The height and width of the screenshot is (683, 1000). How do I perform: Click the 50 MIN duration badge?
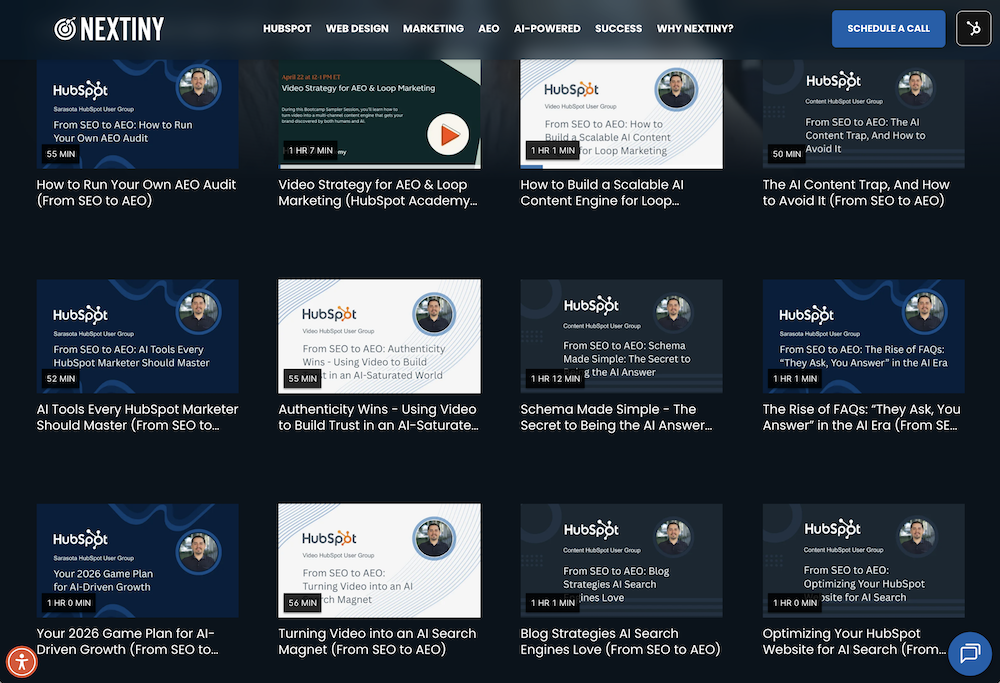(786, 154)
